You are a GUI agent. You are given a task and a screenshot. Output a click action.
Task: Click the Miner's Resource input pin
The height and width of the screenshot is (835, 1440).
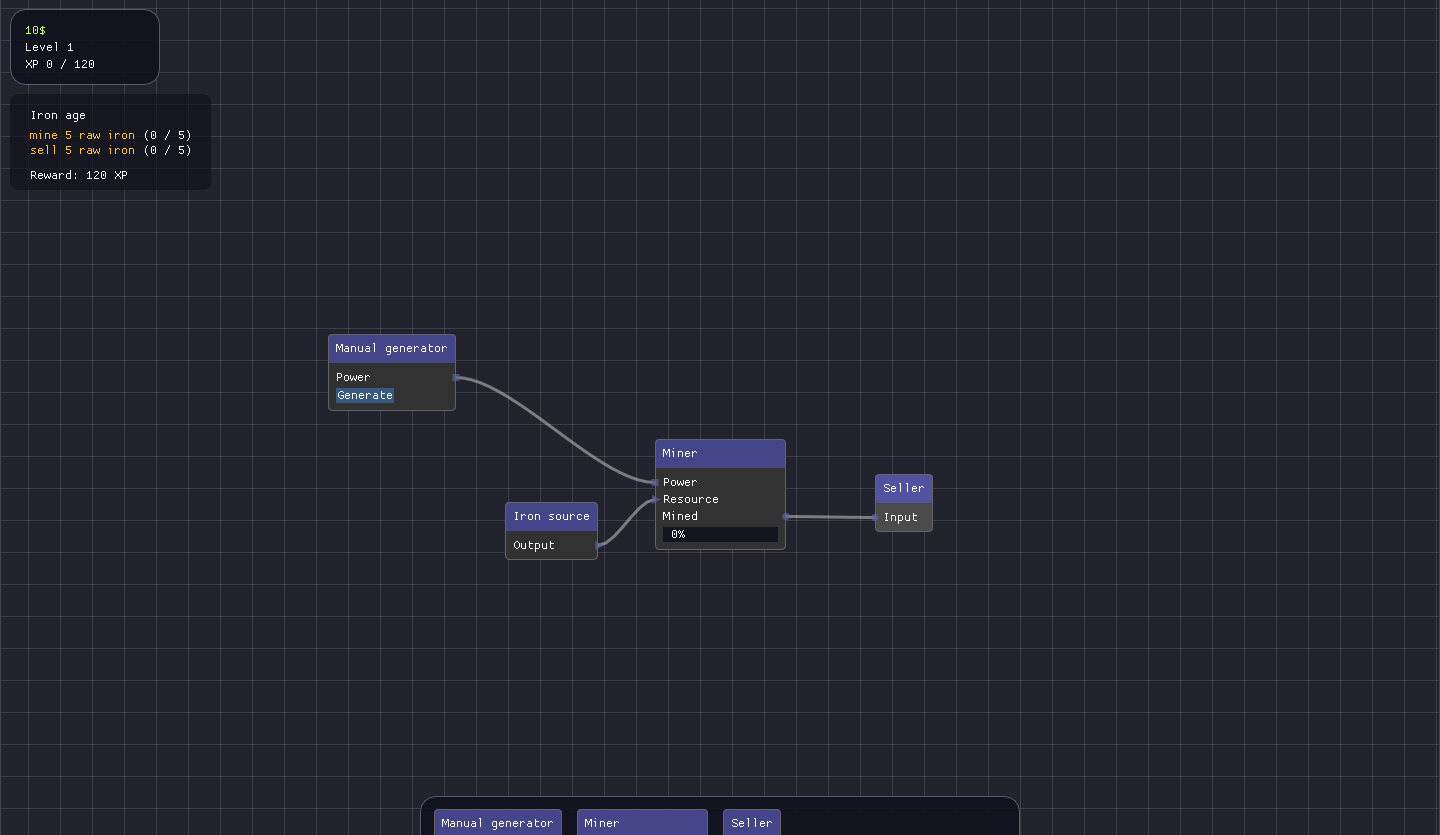point(656,499)
